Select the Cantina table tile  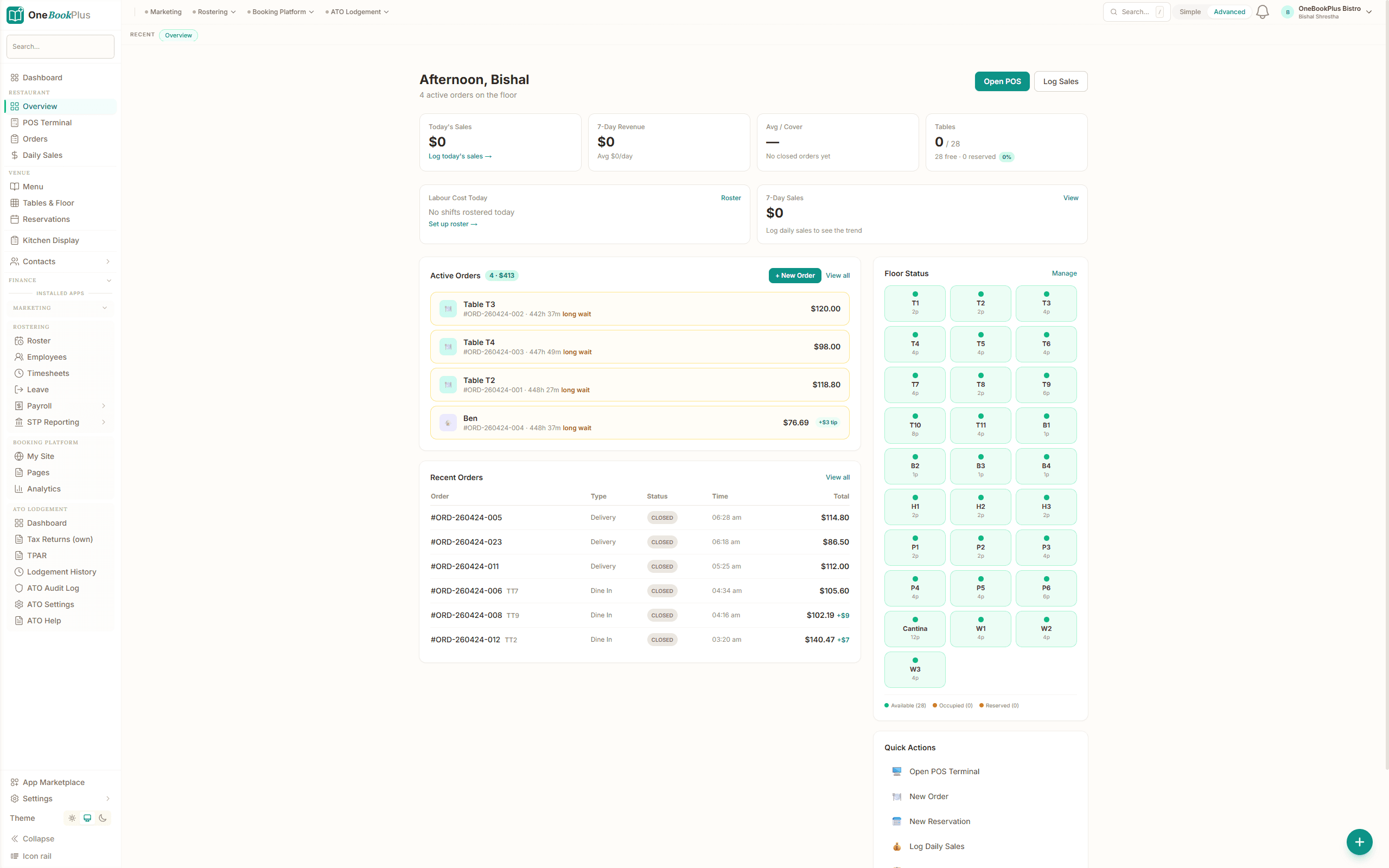click(915, 629)
